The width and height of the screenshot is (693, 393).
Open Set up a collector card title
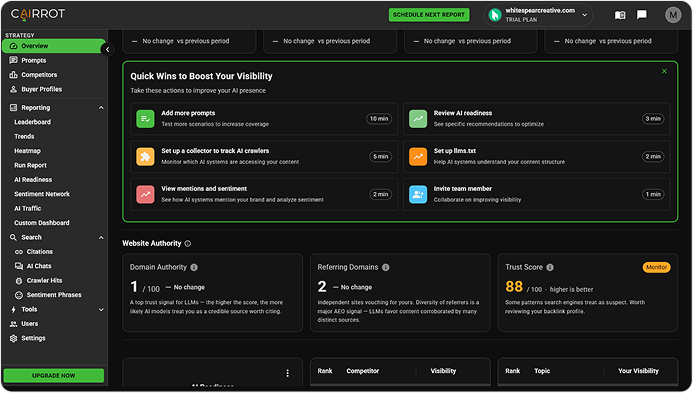tap(215, 151)
